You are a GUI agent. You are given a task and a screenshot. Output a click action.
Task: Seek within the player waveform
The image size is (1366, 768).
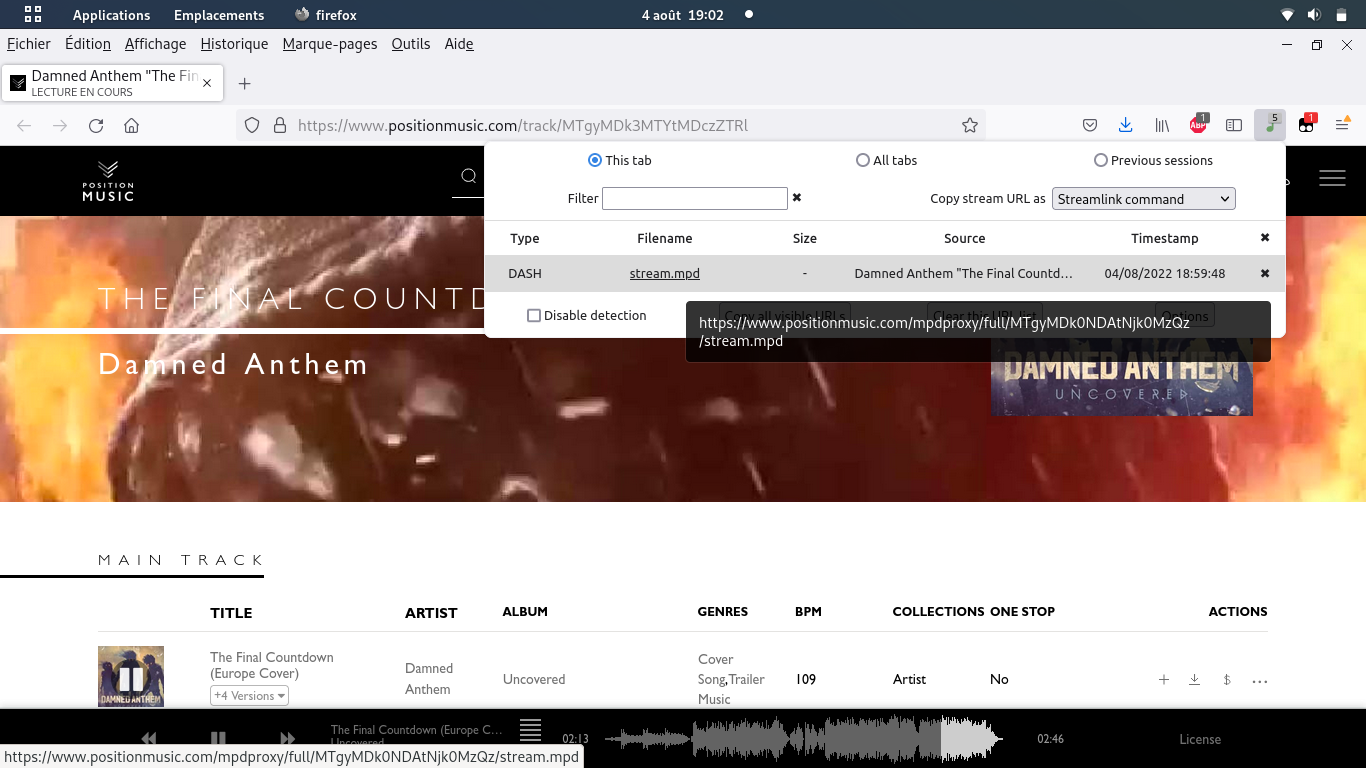[x=805, y=739]
